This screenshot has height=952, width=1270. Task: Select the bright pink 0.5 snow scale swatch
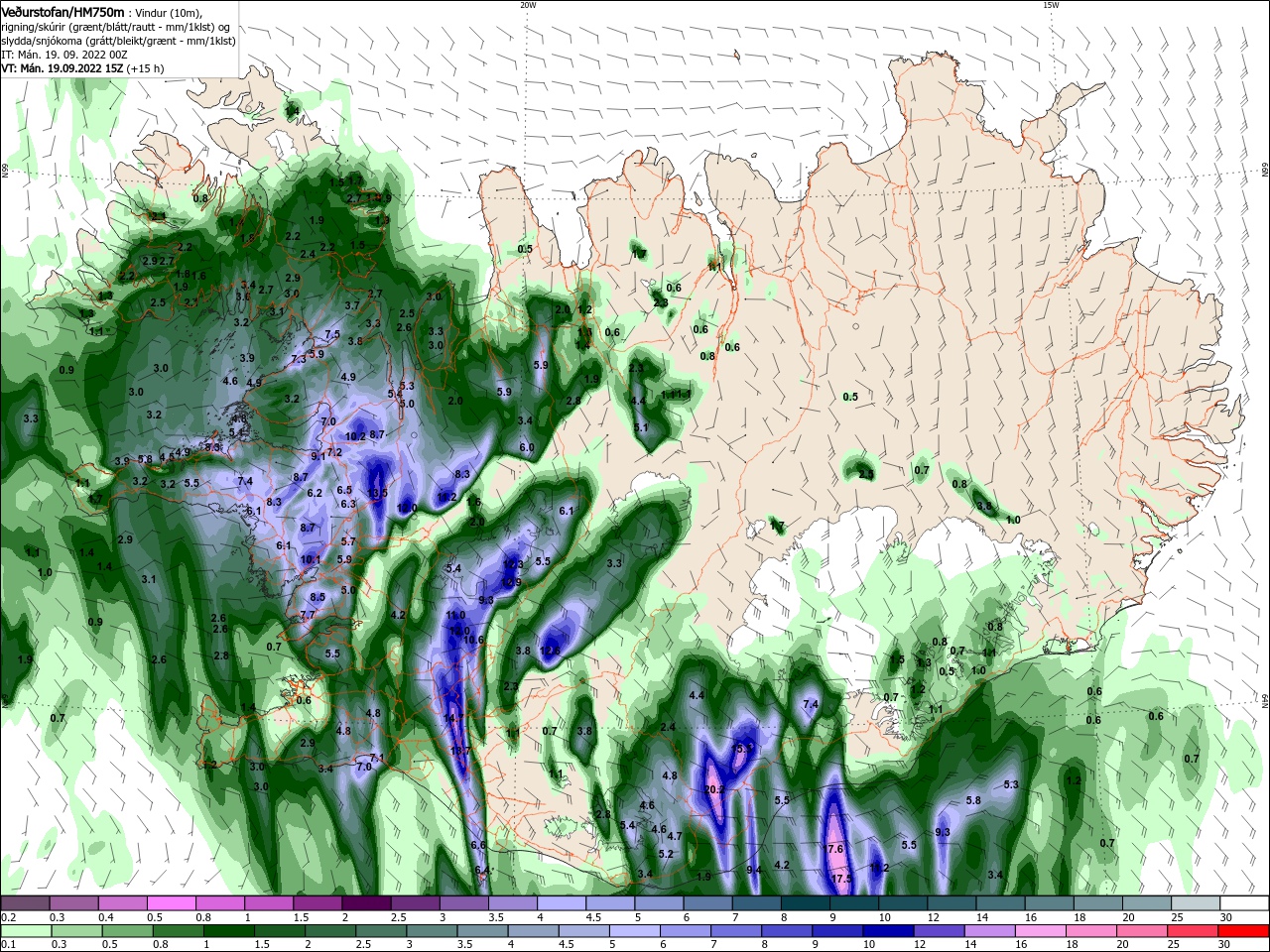pos(173,903)
